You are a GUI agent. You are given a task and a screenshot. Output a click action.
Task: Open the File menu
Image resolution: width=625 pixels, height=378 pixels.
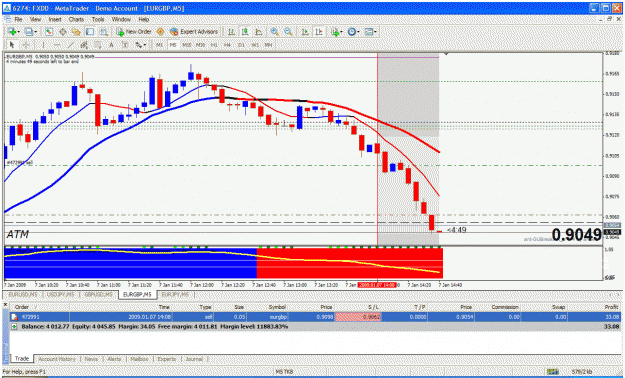click(x=18, y=19)
